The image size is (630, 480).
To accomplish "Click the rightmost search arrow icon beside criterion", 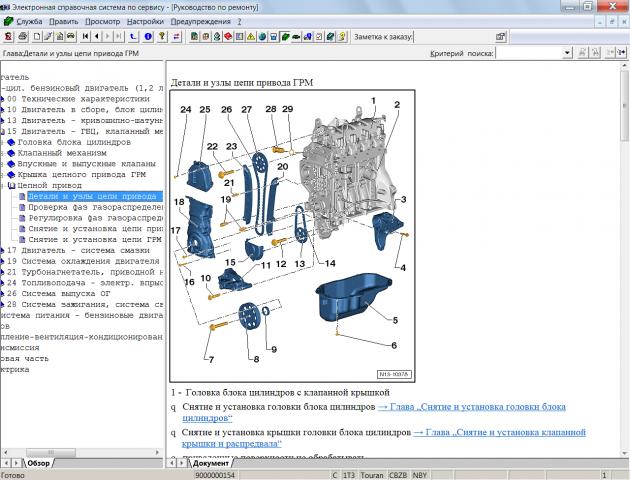I will click(622, 53).
